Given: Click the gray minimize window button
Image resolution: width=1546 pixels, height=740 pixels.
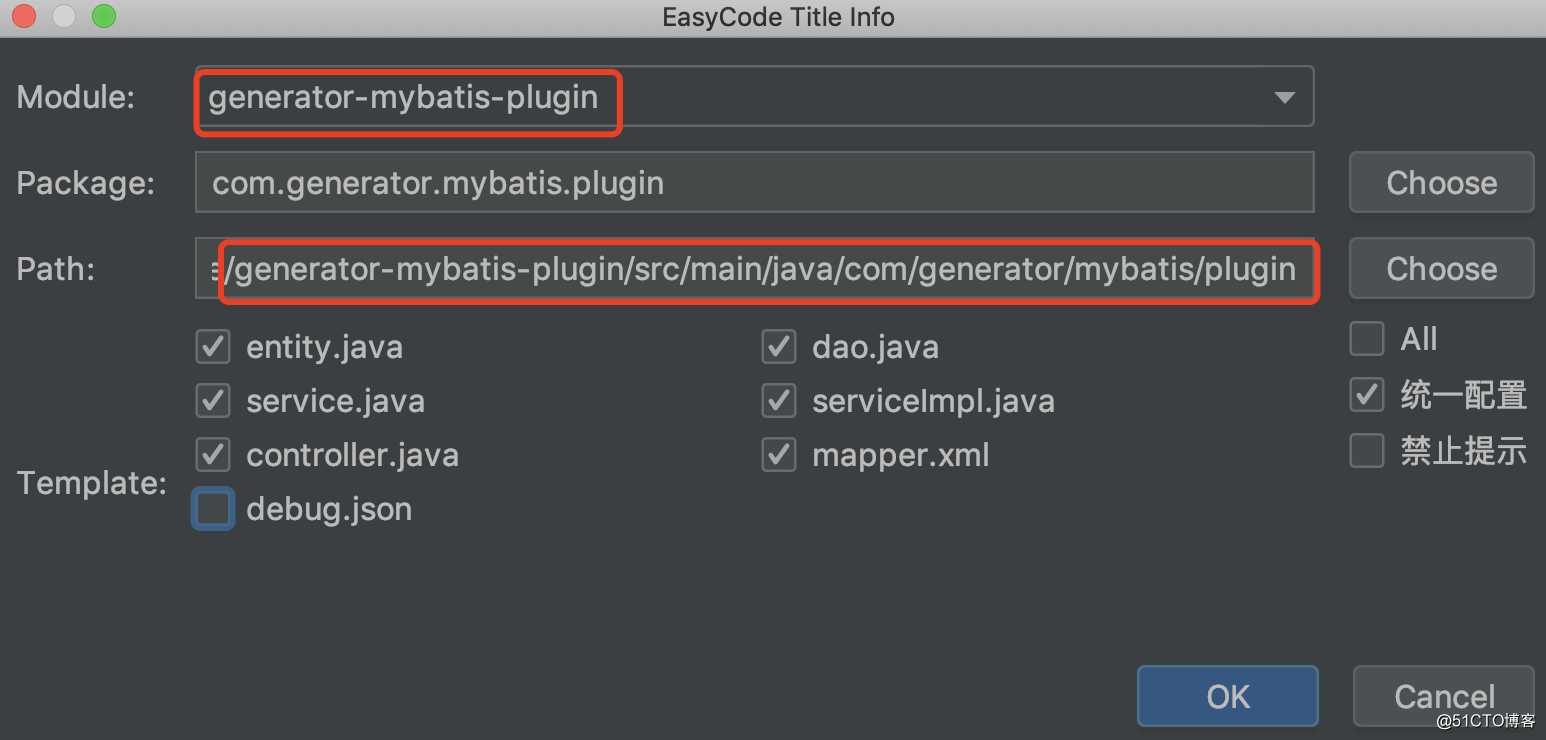Looking at the screenshot, I should (63, 16).
